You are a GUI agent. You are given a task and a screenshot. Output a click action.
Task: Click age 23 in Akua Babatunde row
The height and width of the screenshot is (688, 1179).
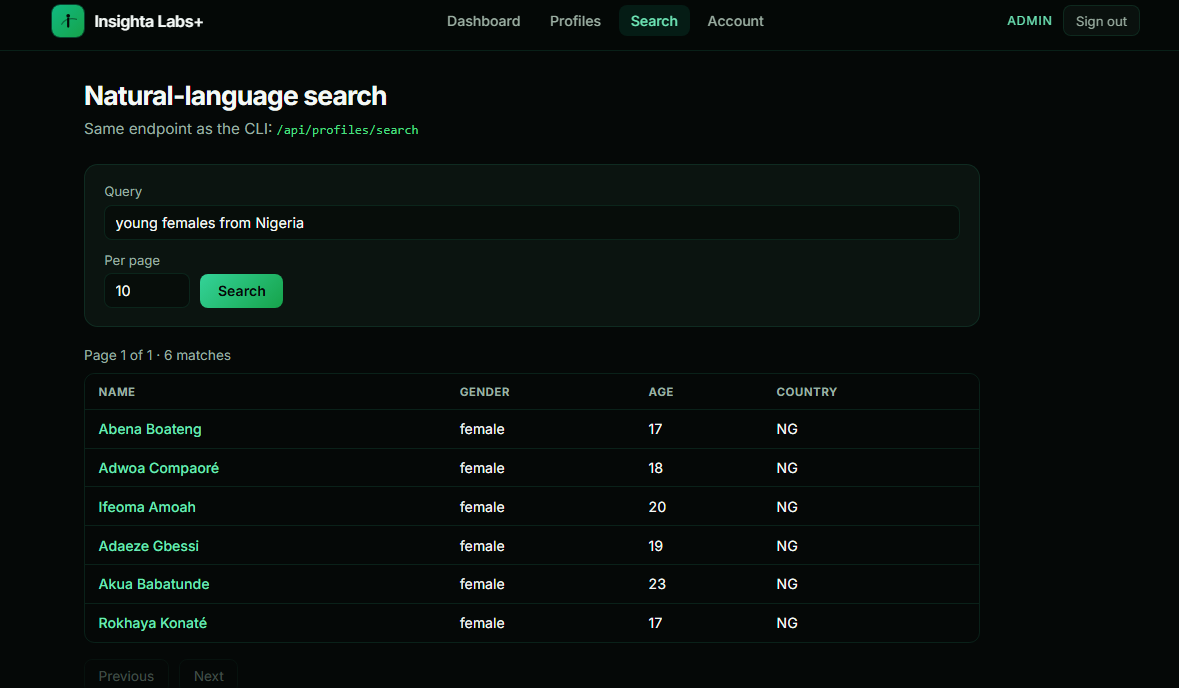657,584
